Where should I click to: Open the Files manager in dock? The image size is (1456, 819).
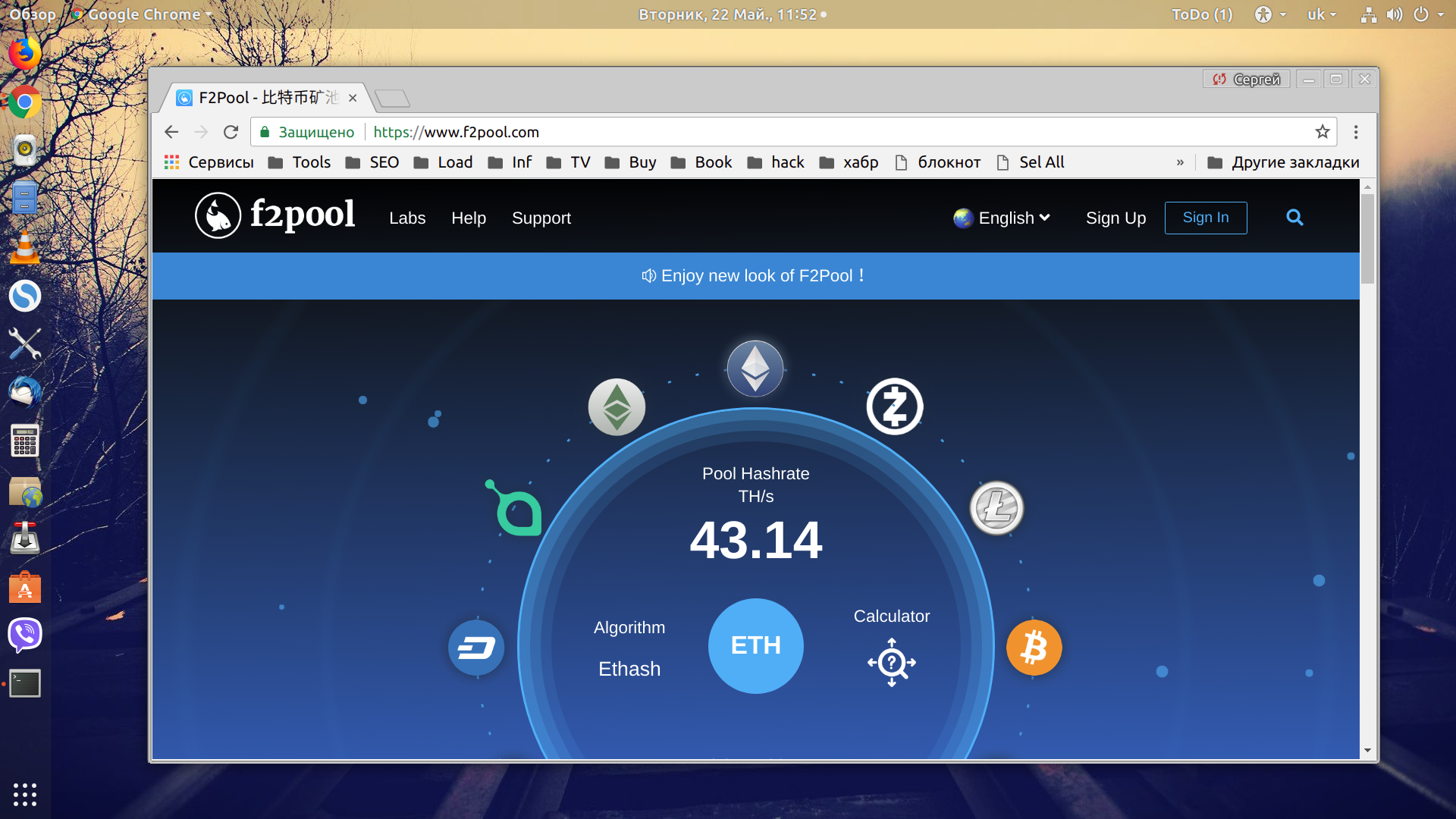click(x=25, y=198)
